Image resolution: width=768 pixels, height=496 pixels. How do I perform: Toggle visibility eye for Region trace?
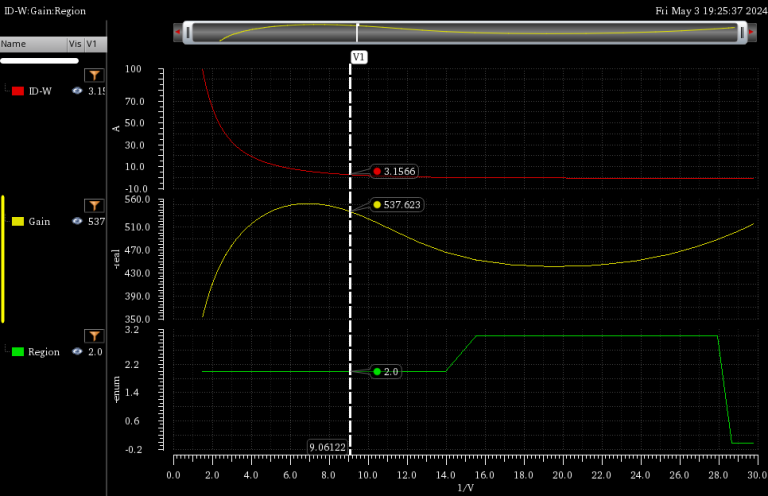[x=76, y=352]
